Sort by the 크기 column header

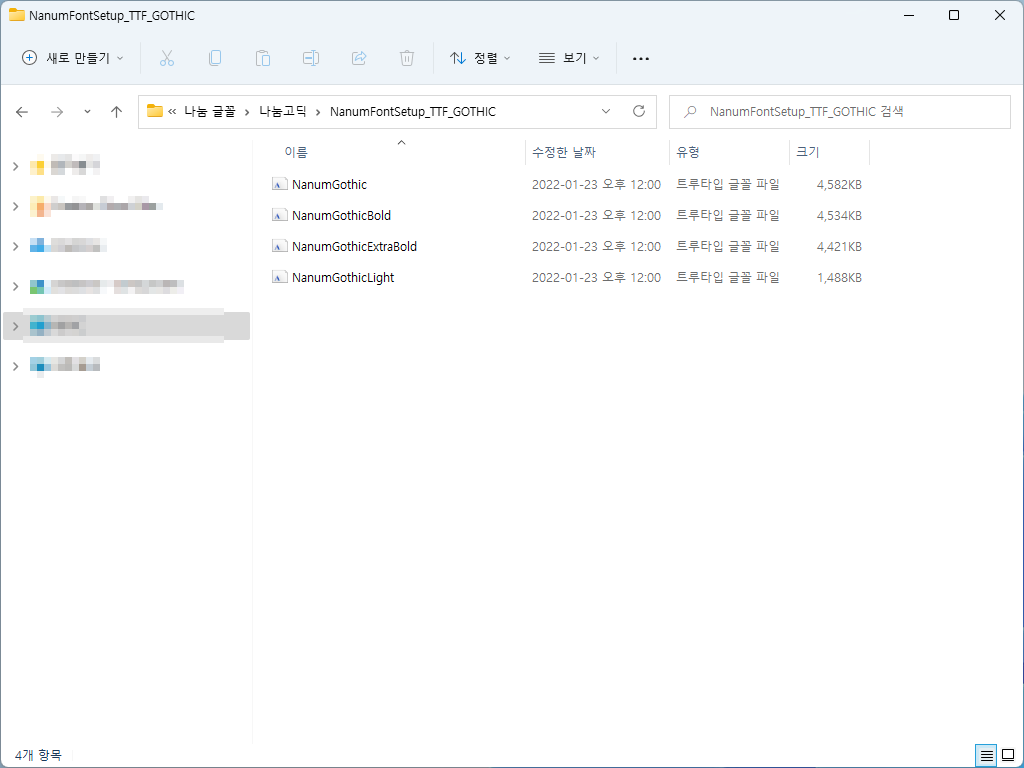click(x=807, y=152)
